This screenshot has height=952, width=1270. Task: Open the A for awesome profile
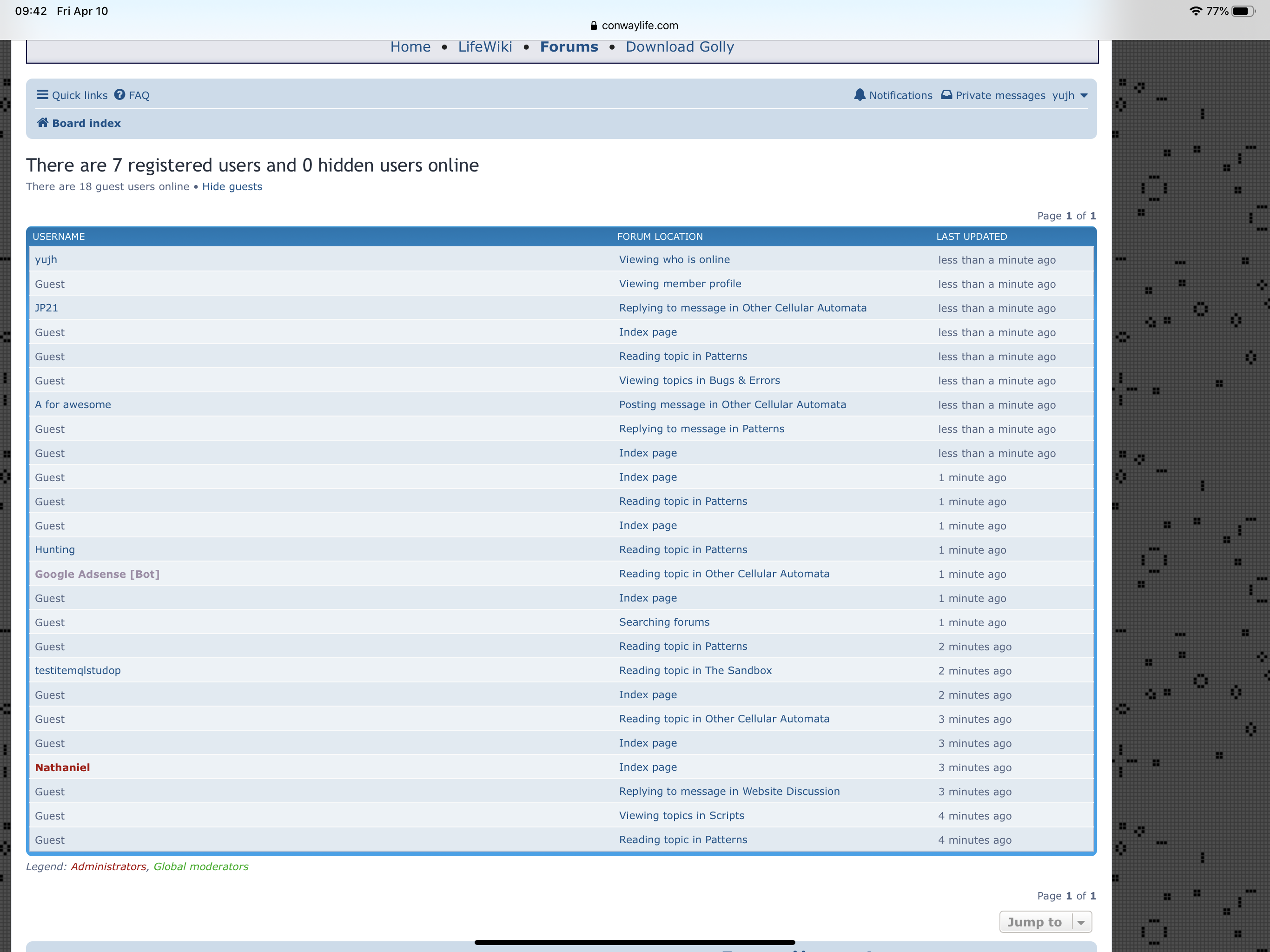[73, 404]
